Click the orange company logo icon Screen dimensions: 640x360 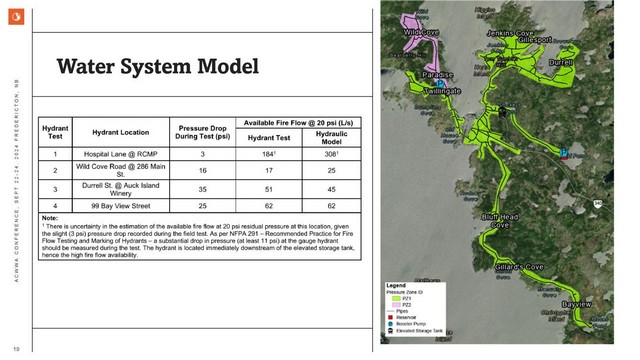click(x=16, y=17)
